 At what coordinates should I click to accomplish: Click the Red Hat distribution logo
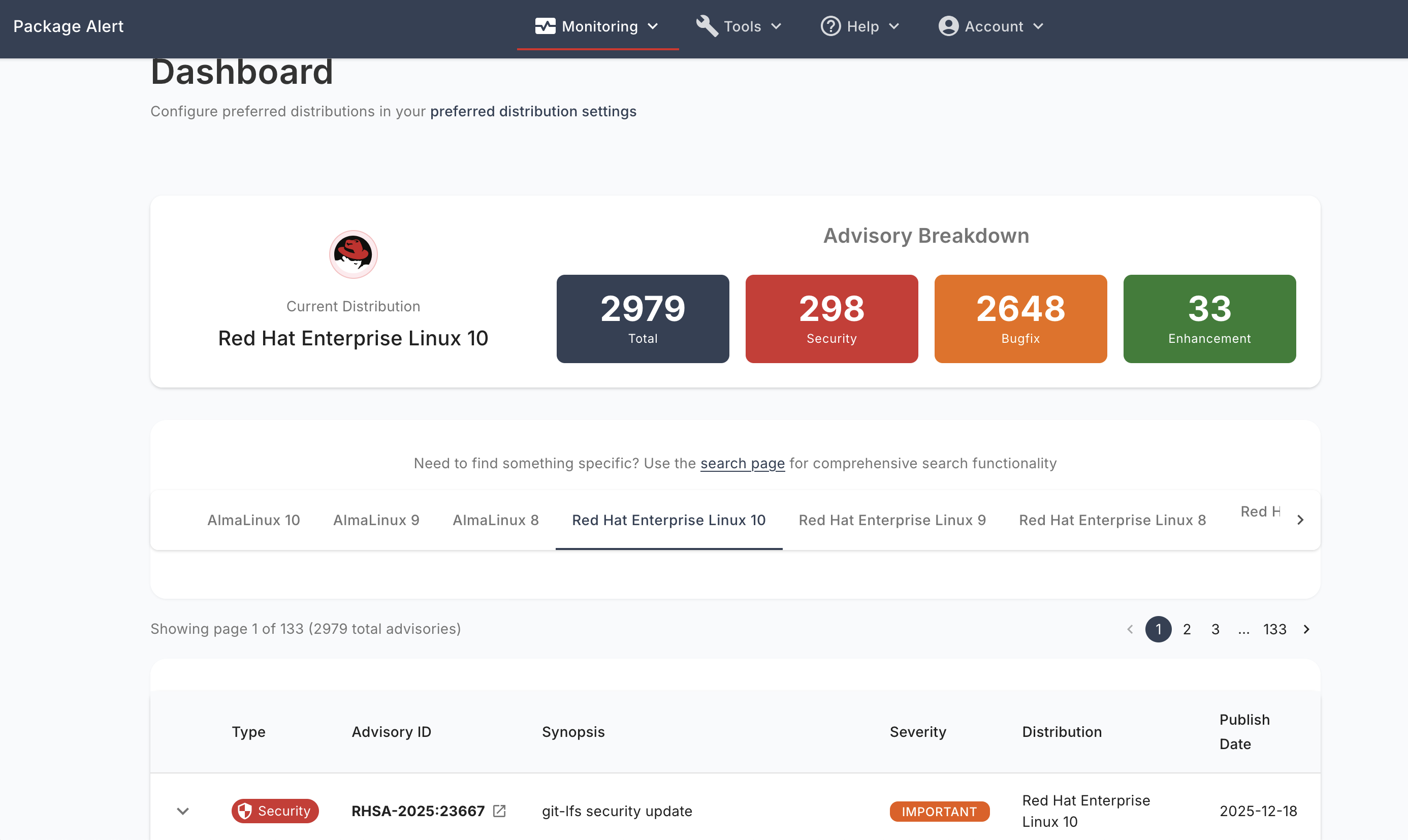pos(354,254)
